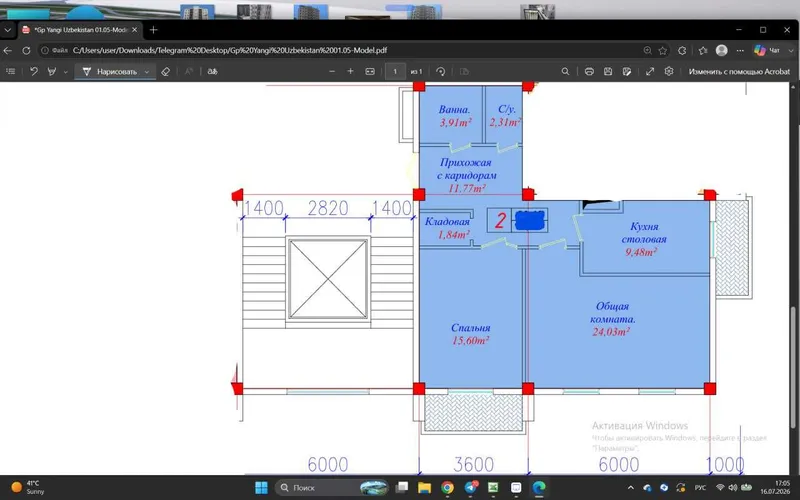Open a new browser tab
This screenshot has width=800, height=500.
pyautogui.click(x=153, y=30)
